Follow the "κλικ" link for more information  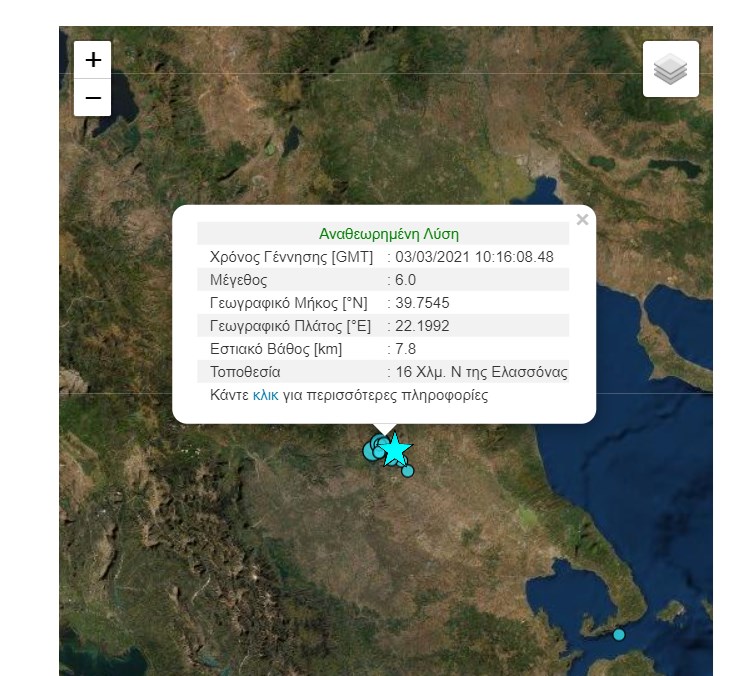click(265, 395)
